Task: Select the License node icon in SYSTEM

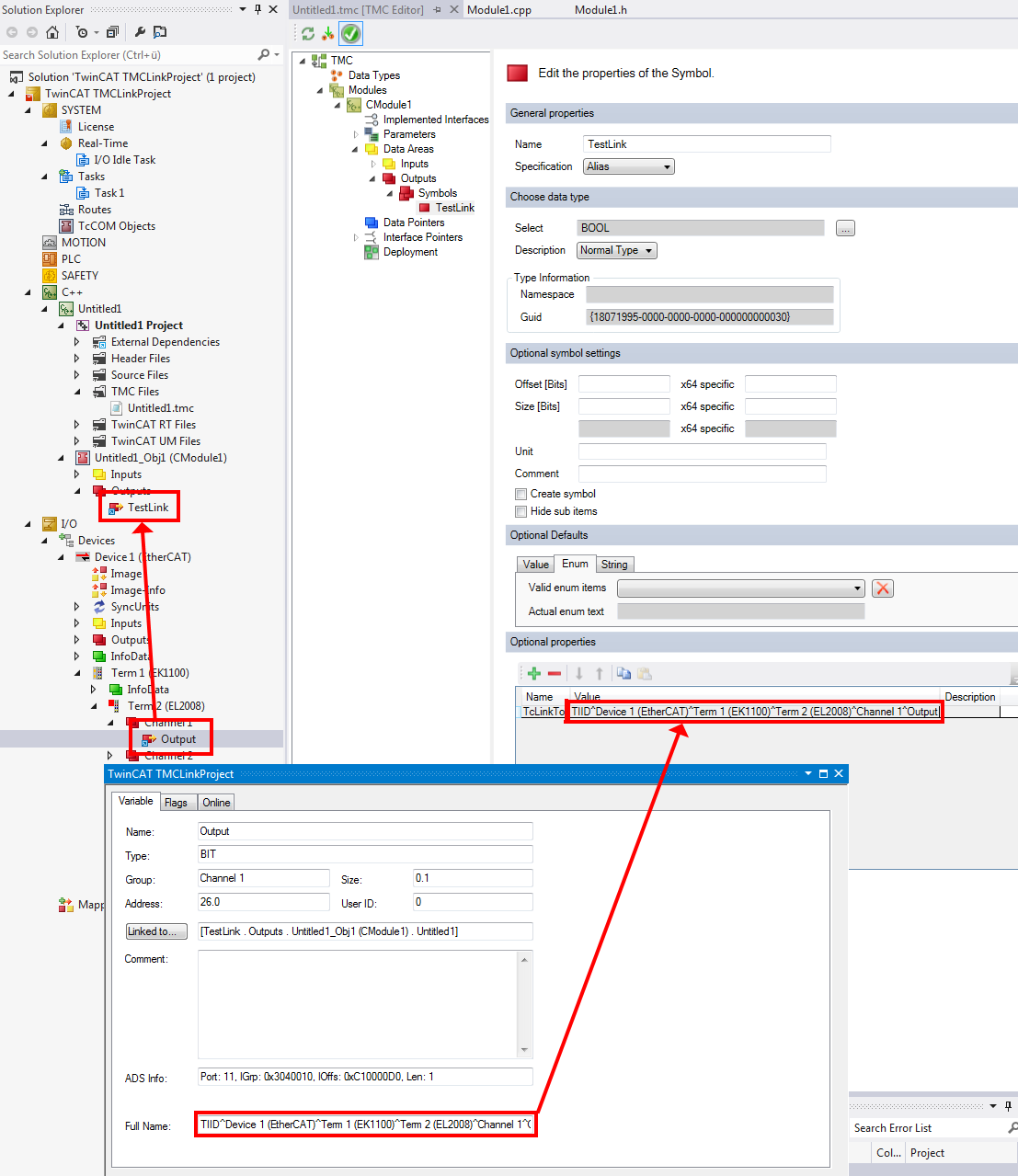Action: (66, 127)
